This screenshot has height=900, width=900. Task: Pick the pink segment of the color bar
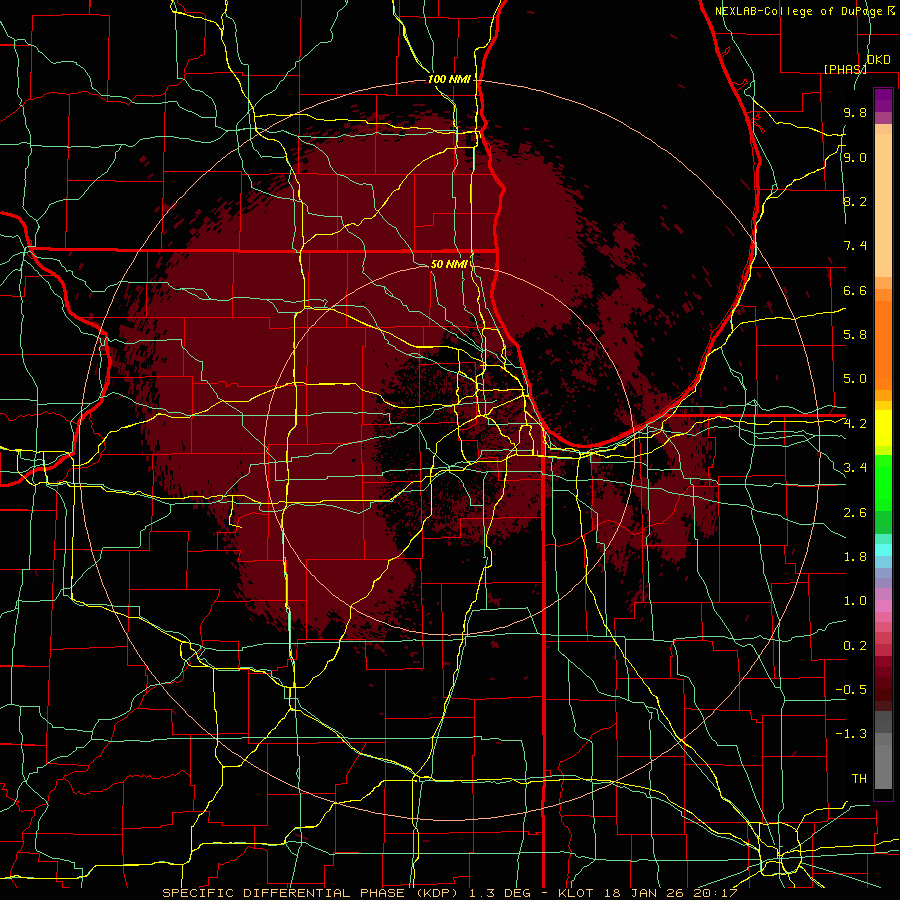point(883,606)
